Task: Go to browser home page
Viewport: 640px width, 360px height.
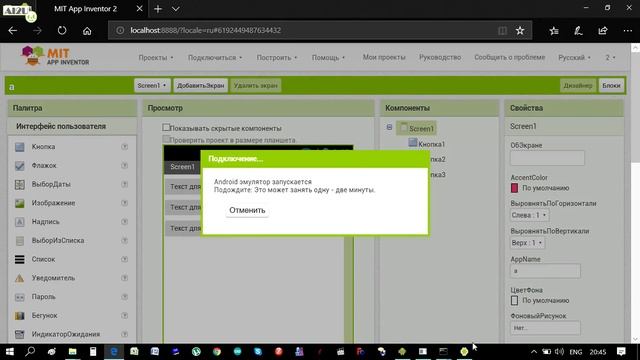Action: (x=87, y=31)
